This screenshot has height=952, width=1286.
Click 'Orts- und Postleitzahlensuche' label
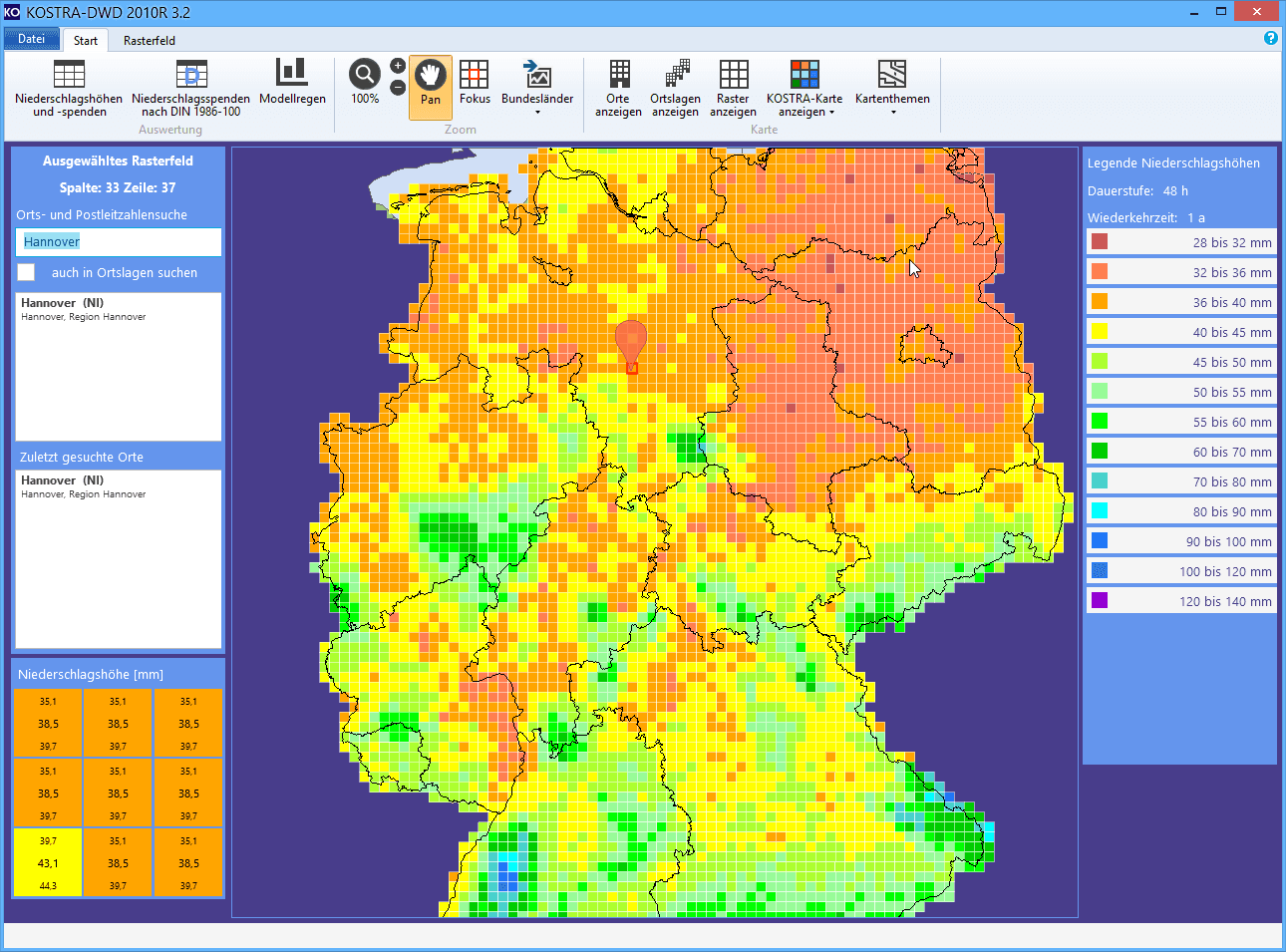coord(102,215)
